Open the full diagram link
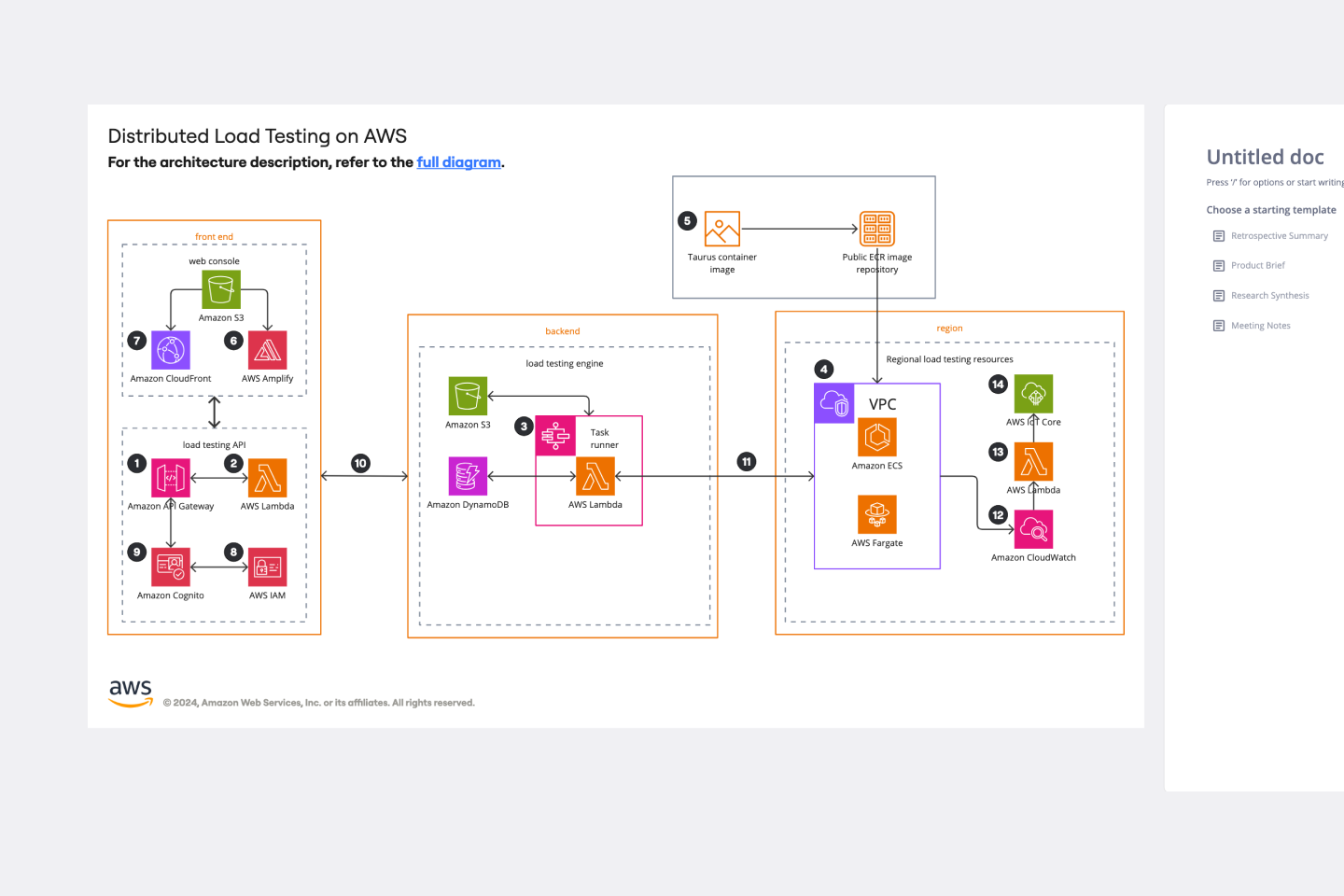The image size is (1344, 896). click(458, 161)
